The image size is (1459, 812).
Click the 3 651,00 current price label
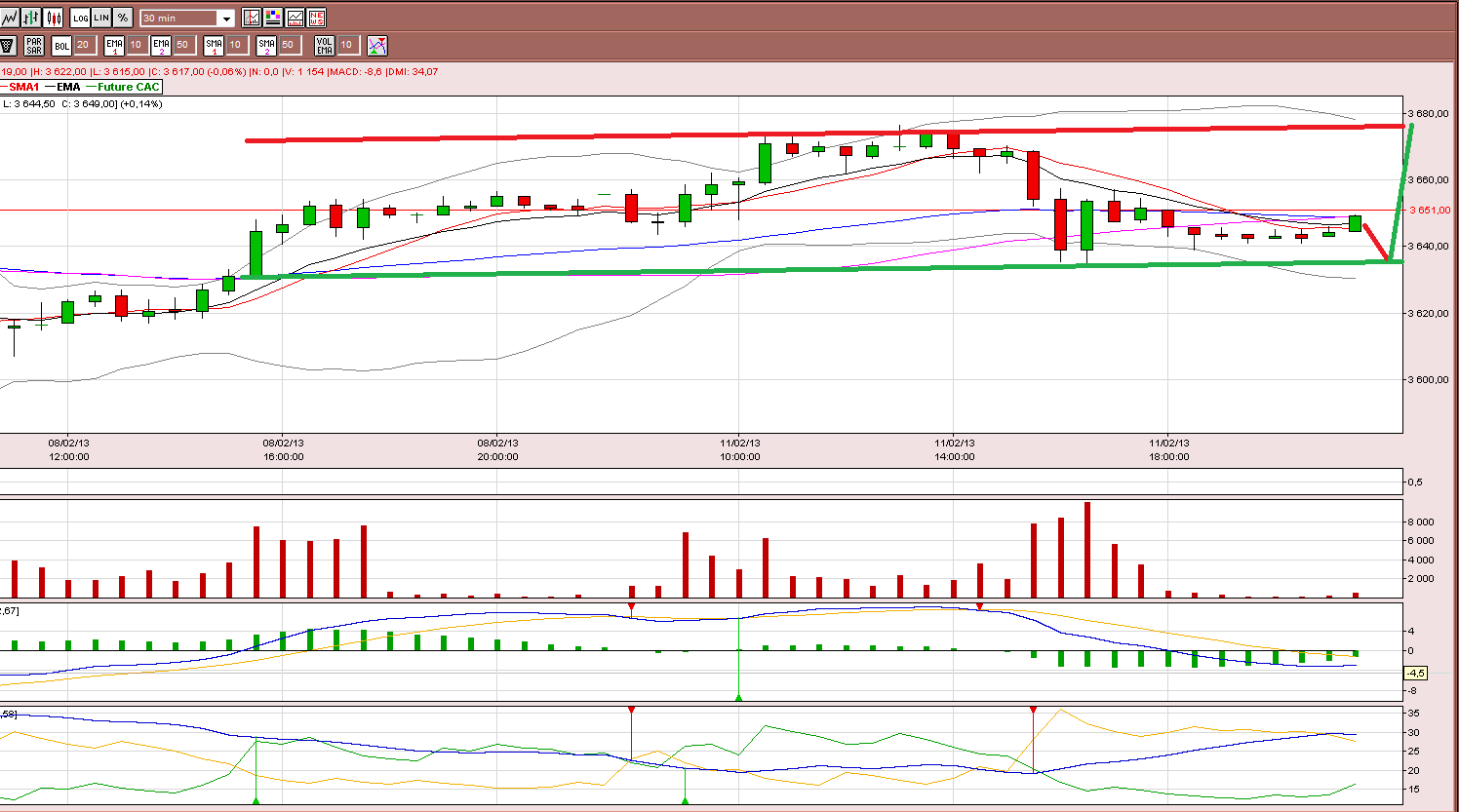click(1430, 210)
